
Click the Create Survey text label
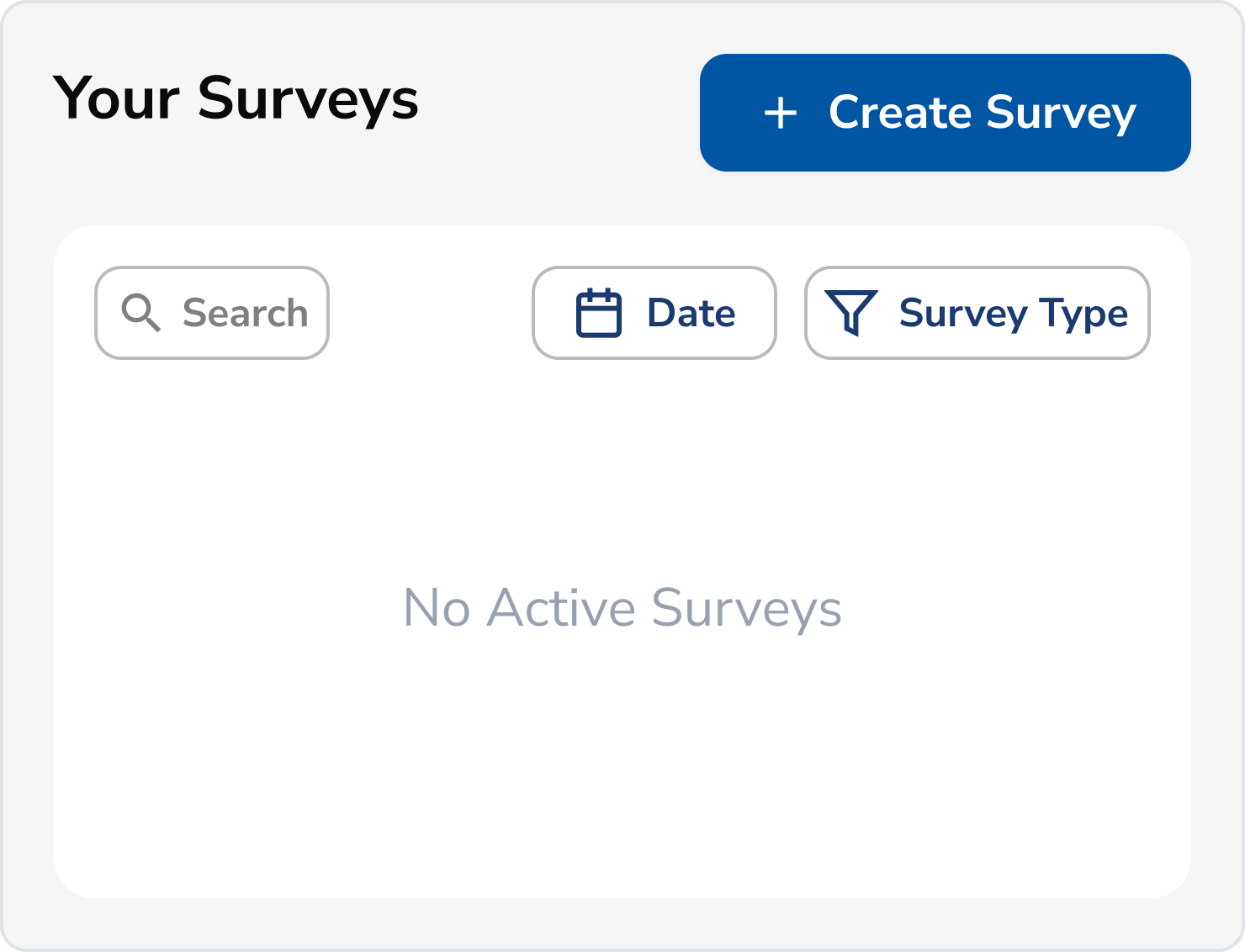pos(983,113)
